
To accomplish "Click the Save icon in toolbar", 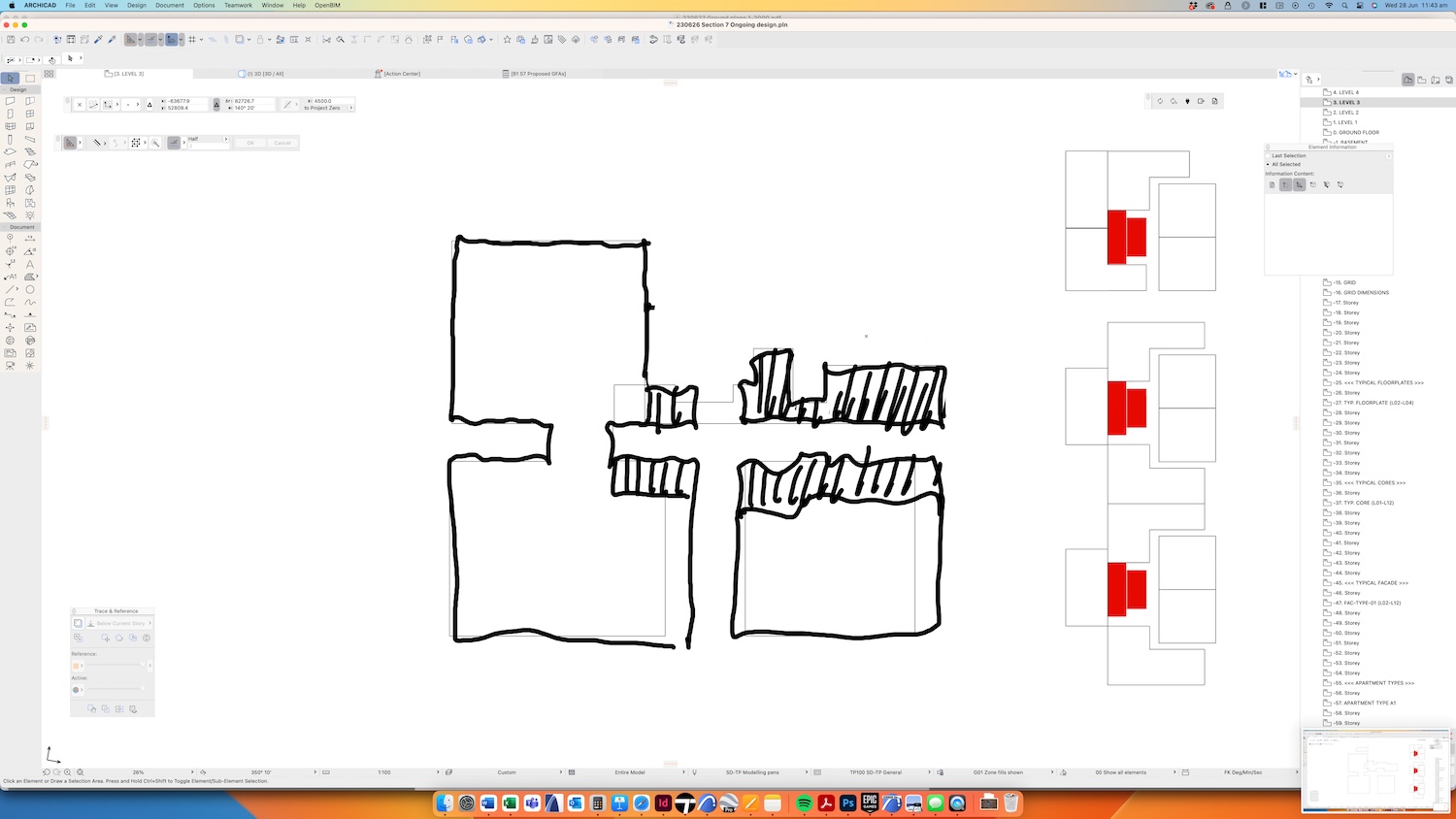I will coord(11,40).
